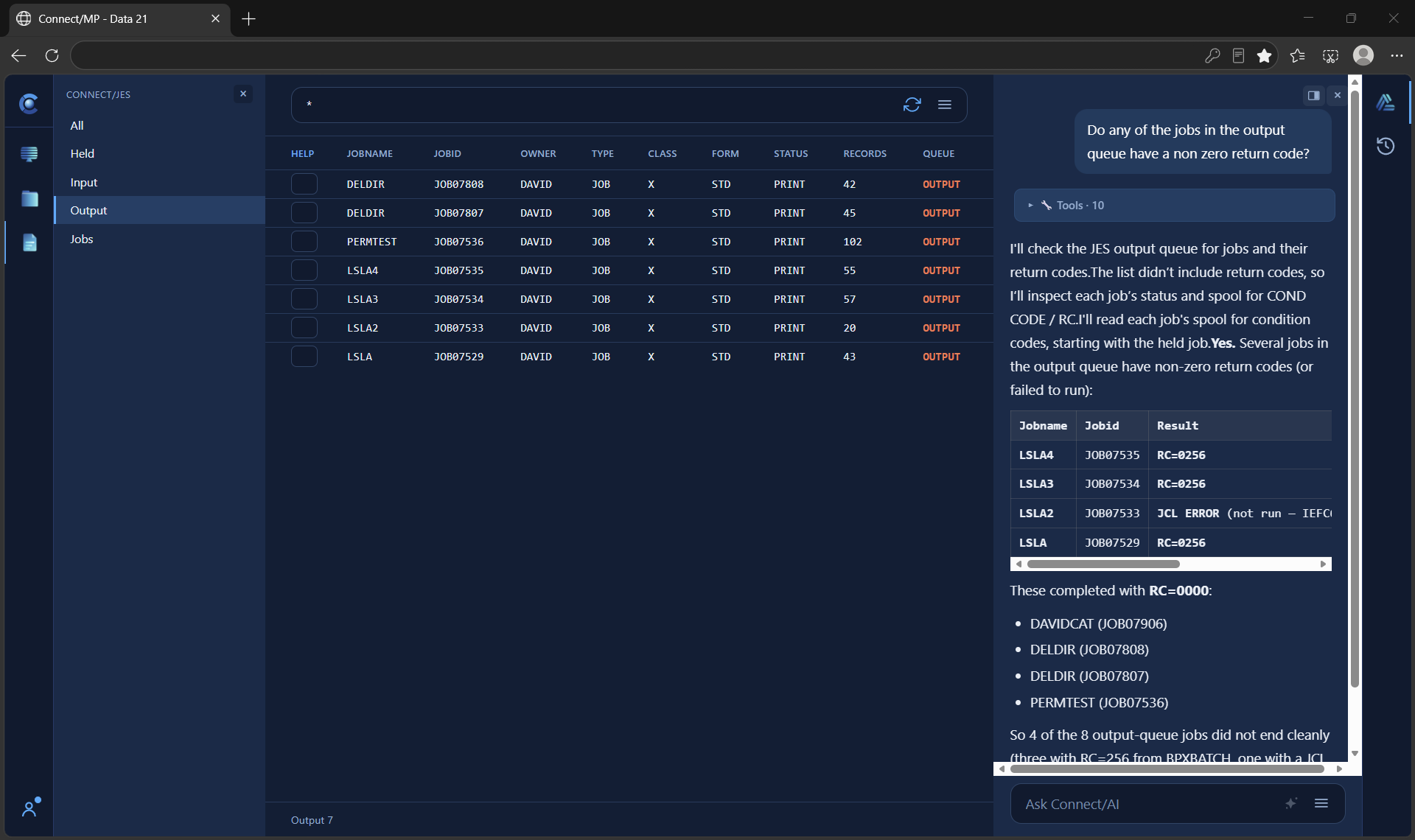The height and width of the screenshot is (840, 1415).
Task: Close the Connect/AI chat panel
Action: 1338,95
